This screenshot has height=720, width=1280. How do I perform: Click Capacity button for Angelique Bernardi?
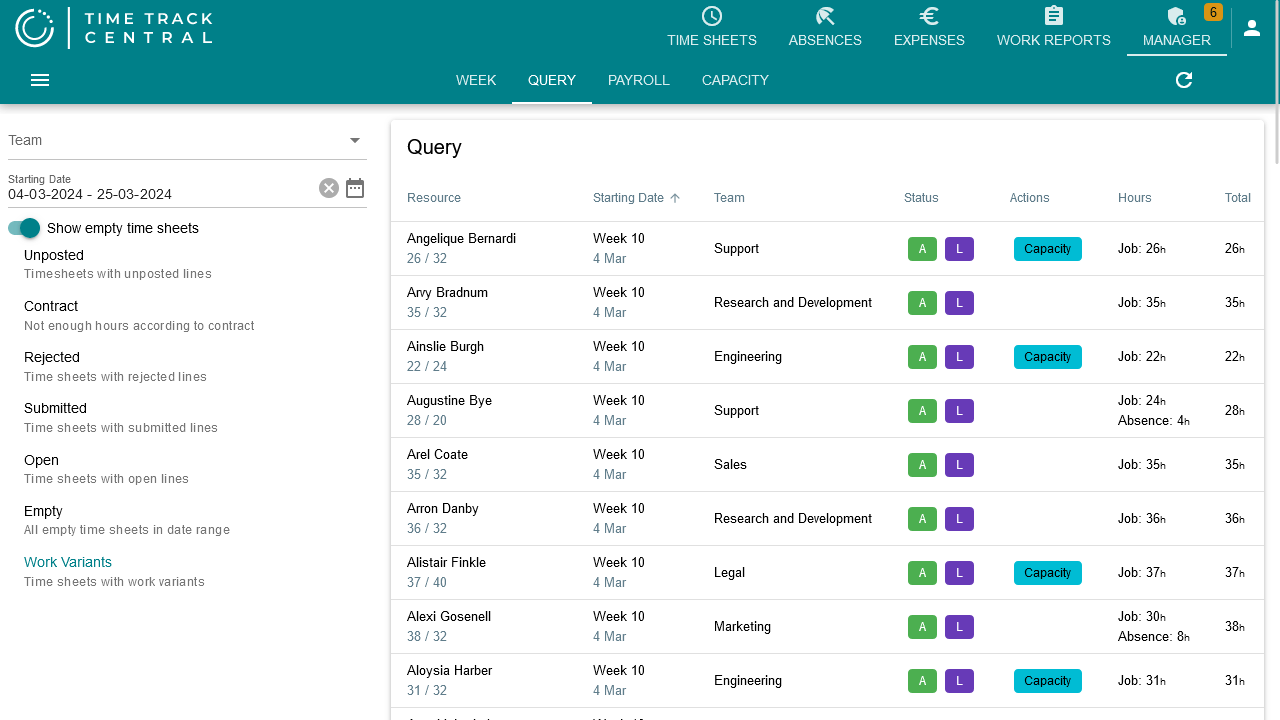(x=1048, y=249)
